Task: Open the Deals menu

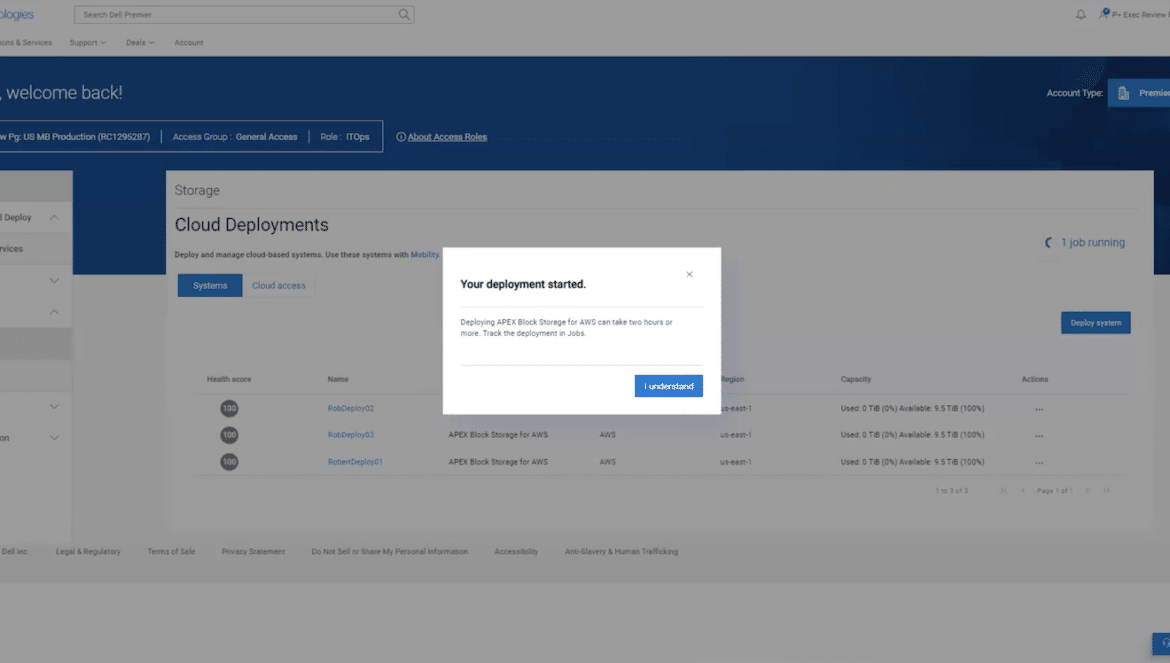Action: (x=140, y=43)
